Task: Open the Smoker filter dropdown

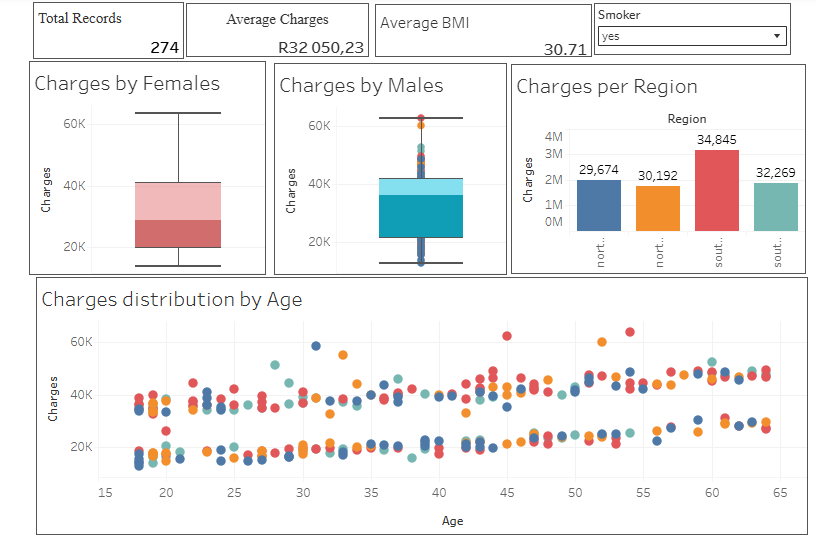Action: point(690,36)
